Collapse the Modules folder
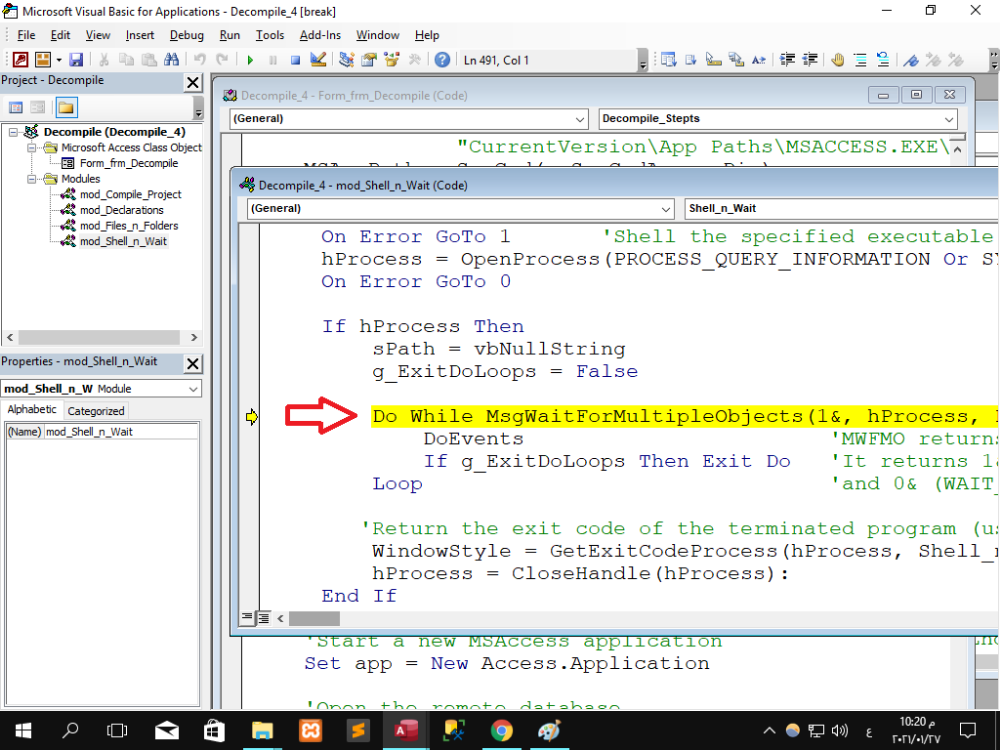The width and height of the screenshot is (1000, 750). [31, 179]
